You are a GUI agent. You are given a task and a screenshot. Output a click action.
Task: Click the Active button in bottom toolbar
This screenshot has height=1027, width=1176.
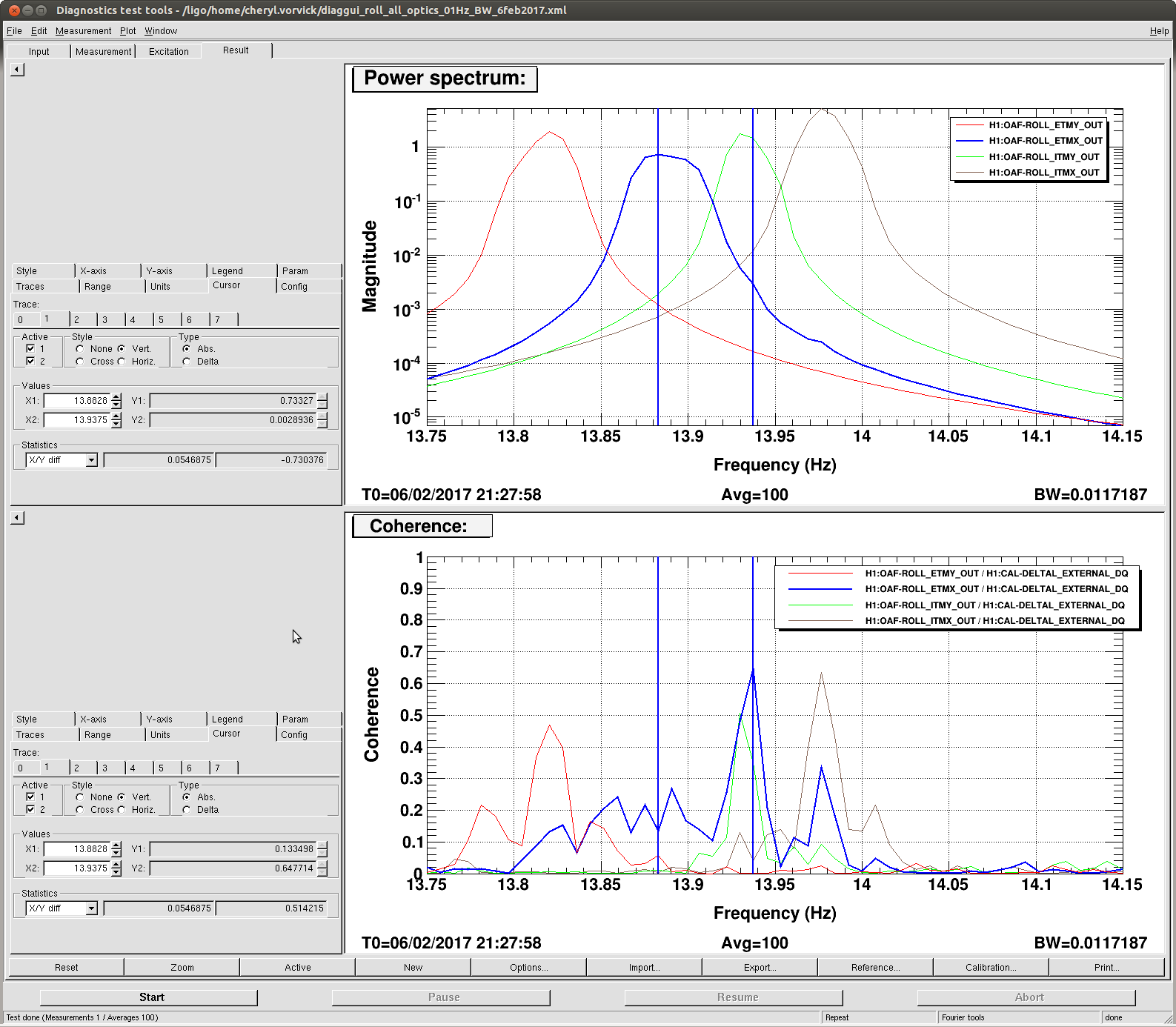pos(297,967)
